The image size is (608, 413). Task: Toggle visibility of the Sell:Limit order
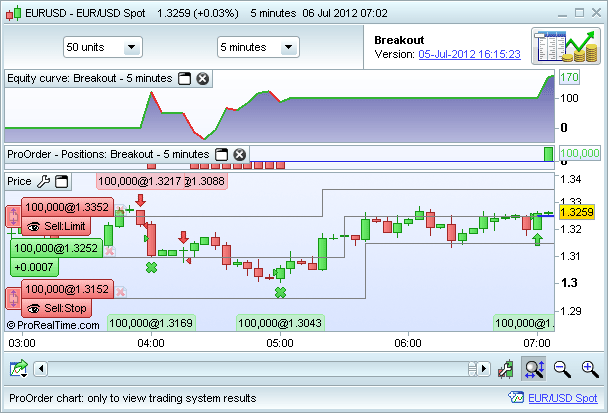tap(34, 227)
